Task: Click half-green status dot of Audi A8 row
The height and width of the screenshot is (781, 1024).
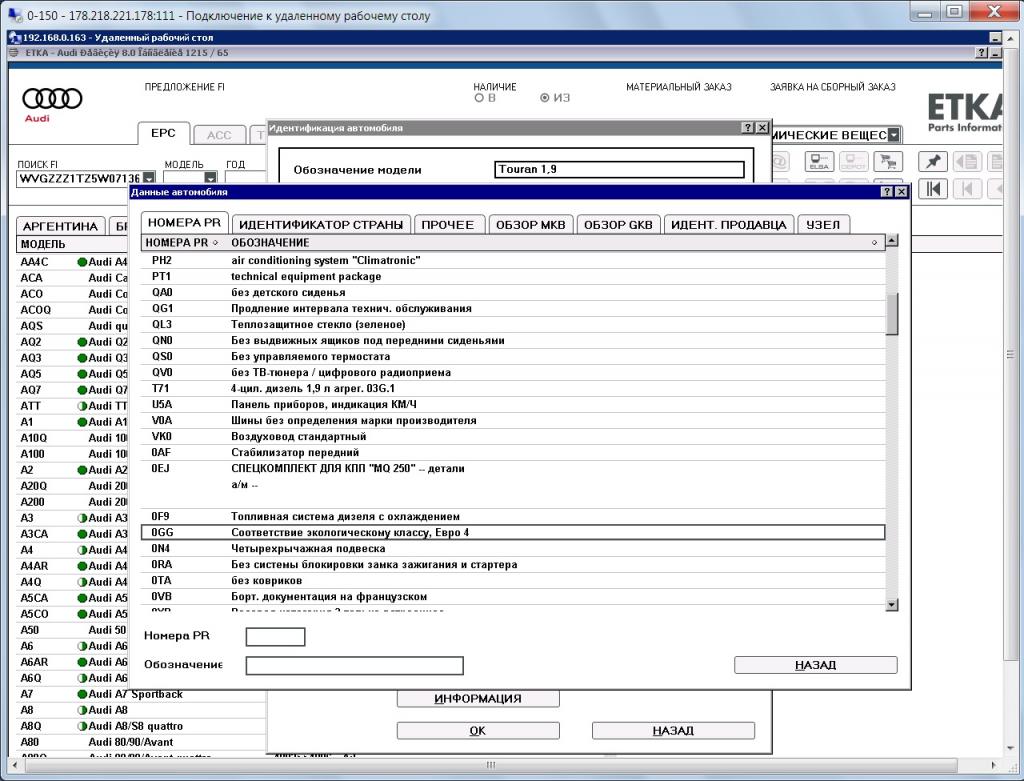Action: pyautogui.click(x=82, y=710)
